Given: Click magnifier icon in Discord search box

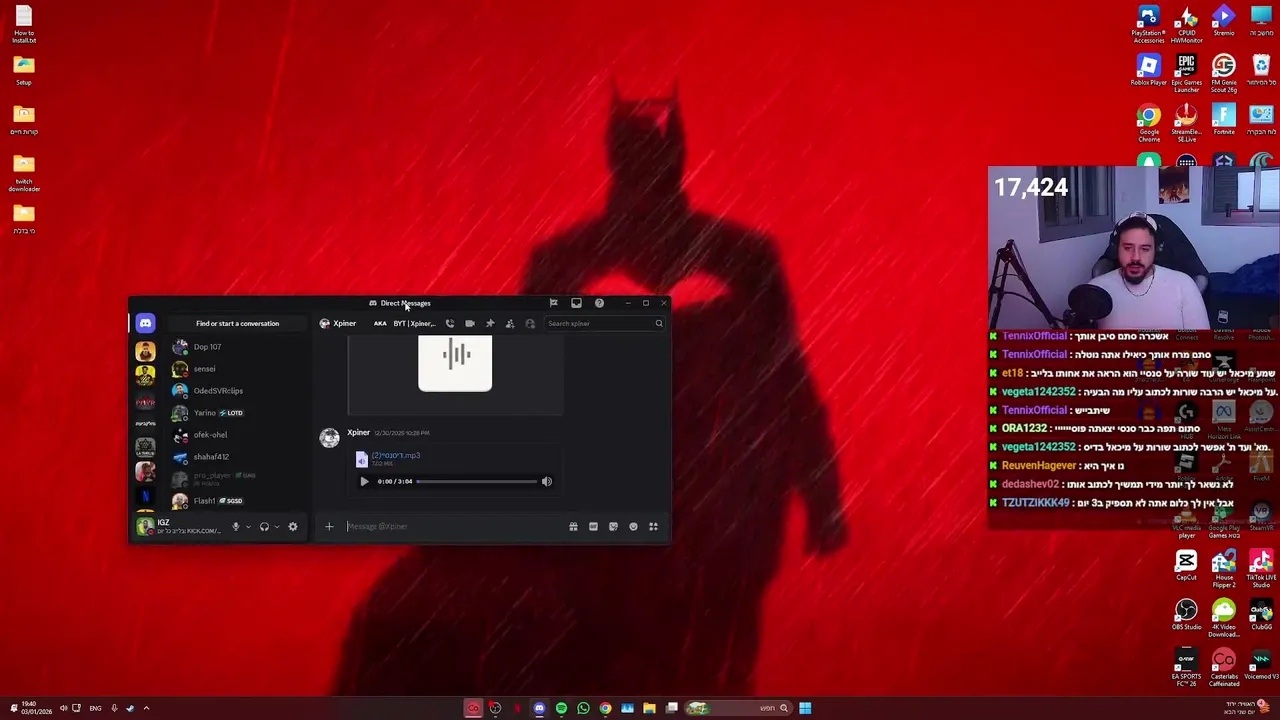Looking at the screenshot, I should click(x=658, y=323).
